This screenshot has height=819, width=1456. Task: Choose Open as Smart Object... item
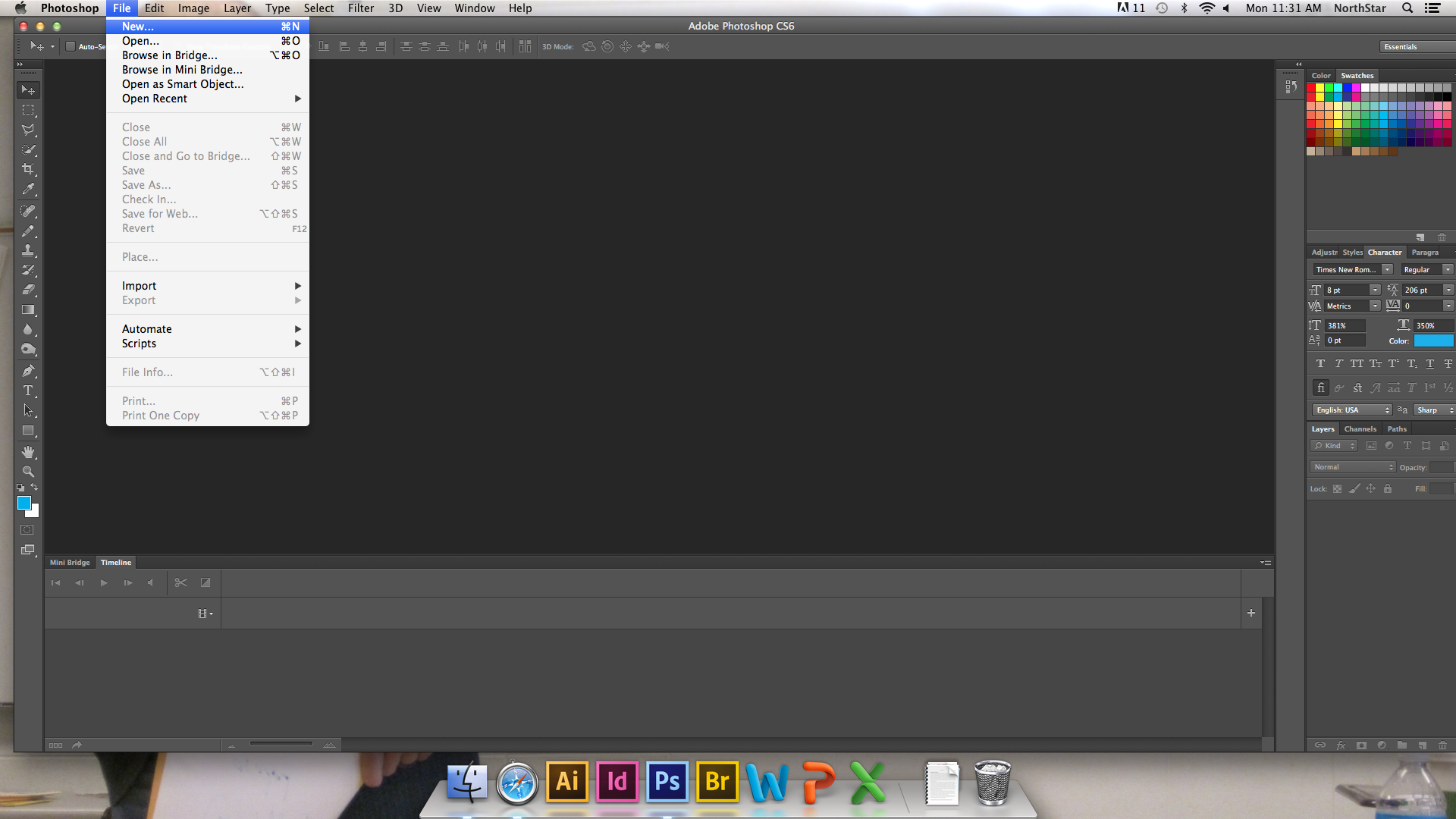tap(208, 84)
